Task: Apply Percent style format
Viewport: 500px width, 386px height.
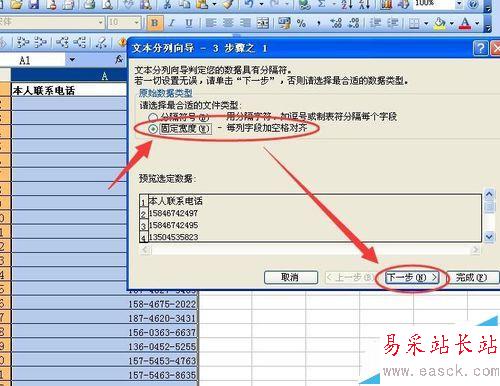Action: point(301,23)
